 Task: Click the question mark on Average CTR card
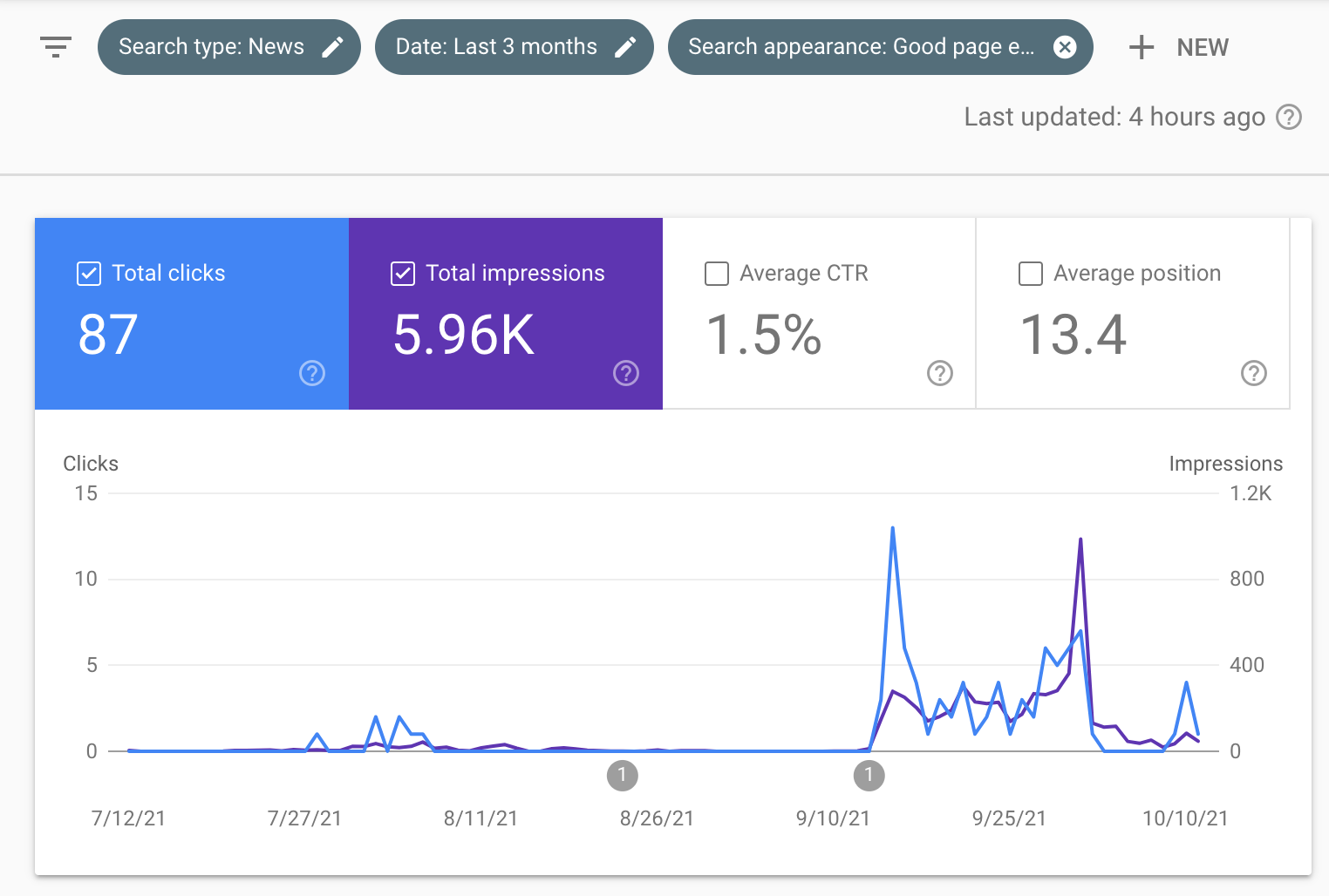(939, 373)
